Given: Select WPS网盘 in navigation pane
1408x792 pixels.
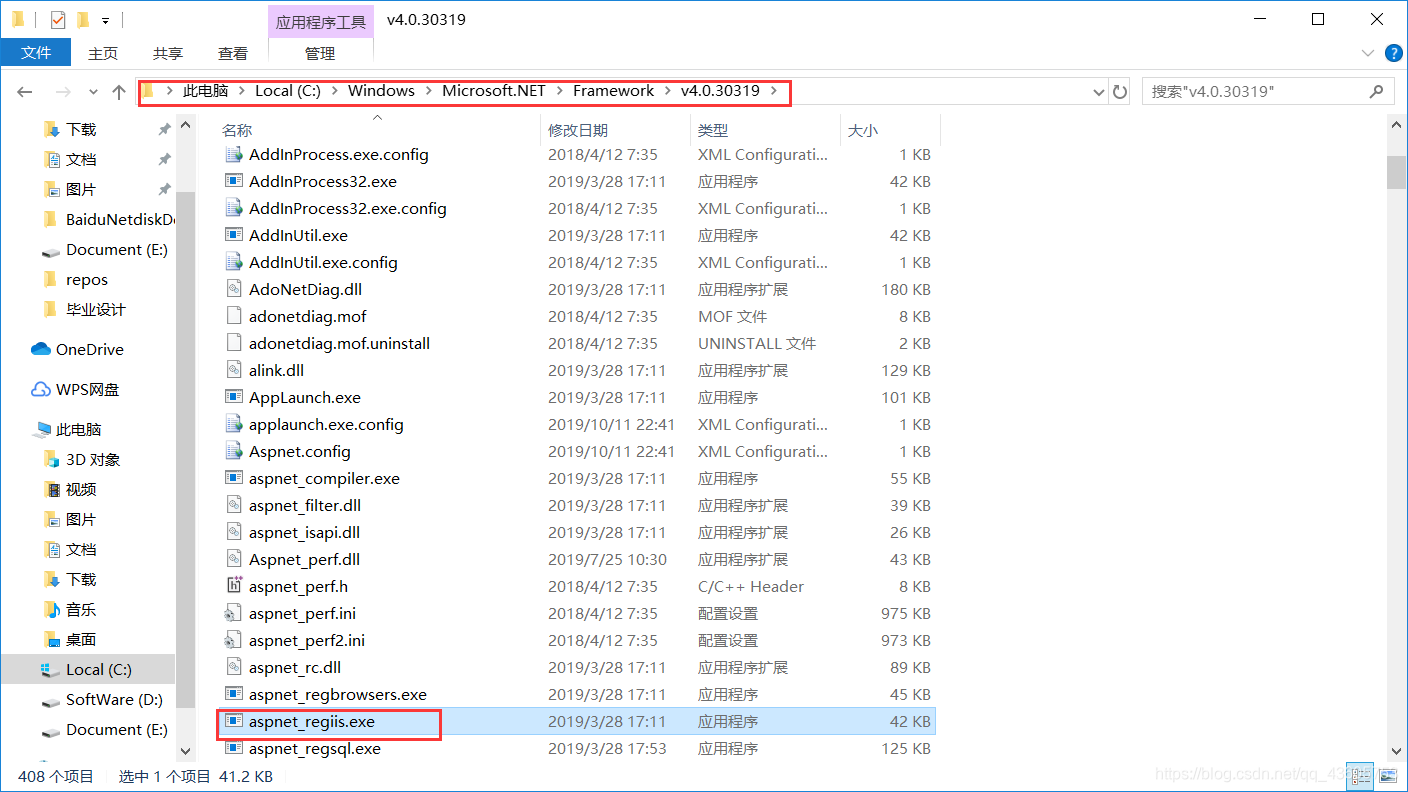Looking at the screenshot, I should pos(88,390).
